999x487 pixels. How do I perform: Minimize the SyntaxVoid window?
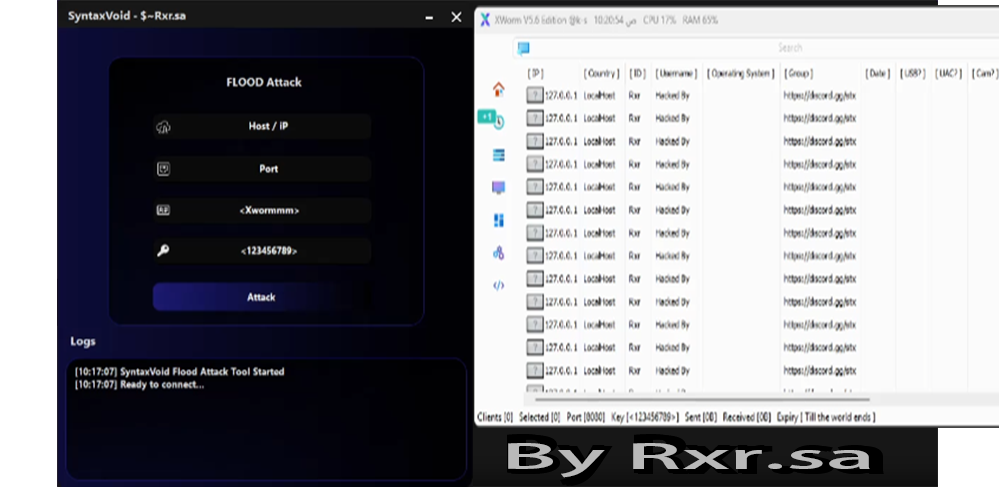(429, 17)
